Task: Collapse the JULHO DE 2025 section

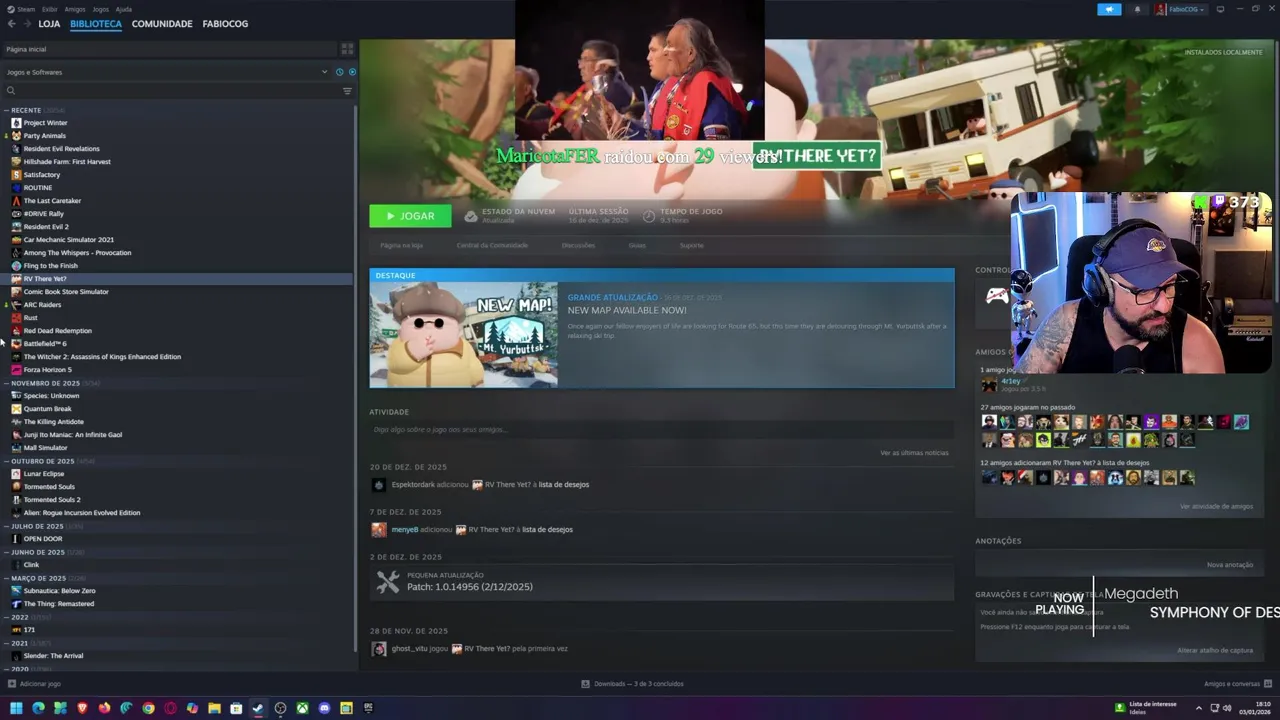Action: click(6, 526)
